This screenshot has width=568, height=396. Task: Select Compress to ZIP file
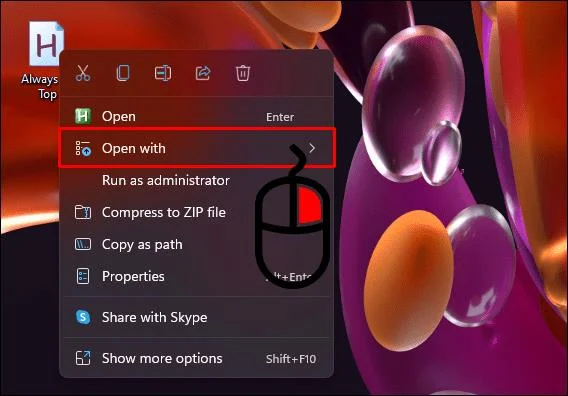pos(196,212)
